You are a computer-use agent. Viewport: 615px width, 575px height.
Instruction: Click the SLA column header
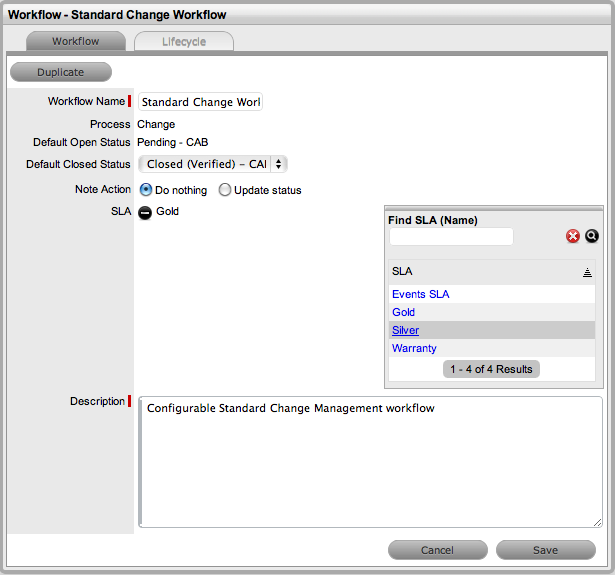[x=491, y=271]
